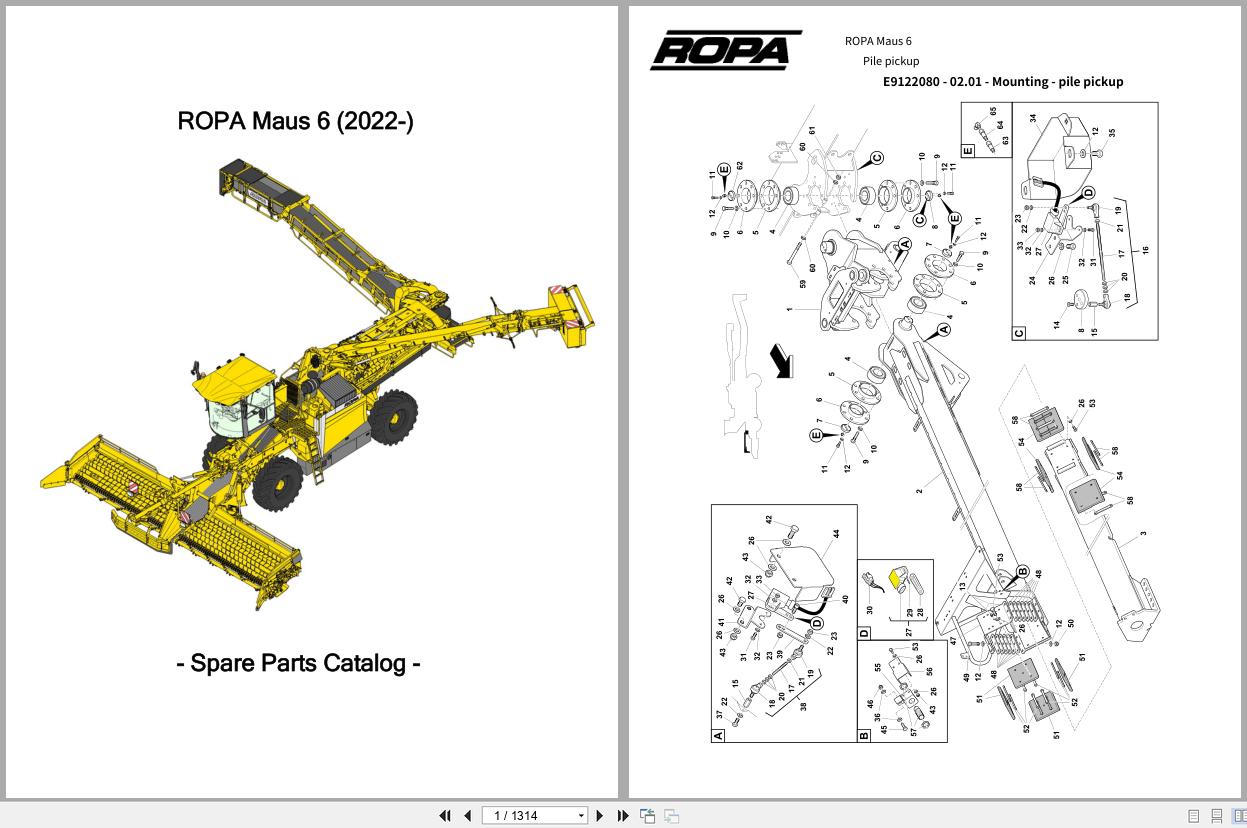Image resolution: width=1247 pixels, height=828 pixels.
Task: Click the yellow ROPA Maus machine illustration
Action: click(318, 384)
